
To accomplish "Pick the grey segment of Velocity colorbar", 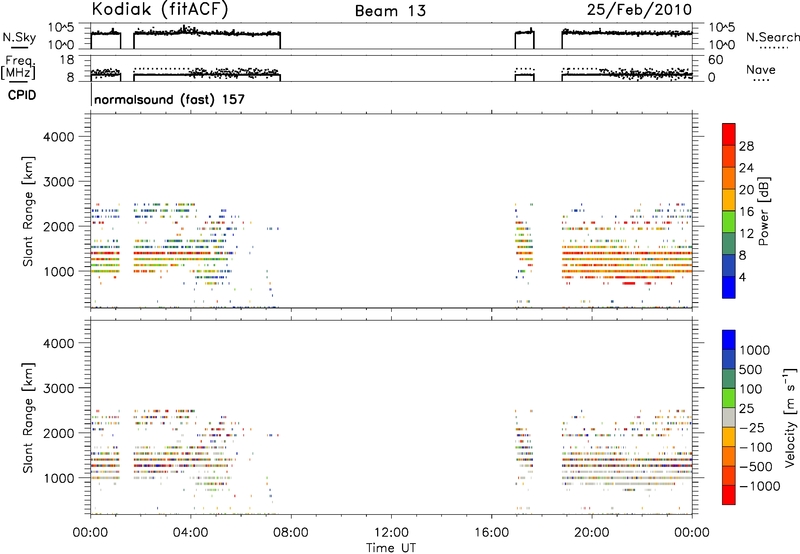I will click(x=729, y=417).
